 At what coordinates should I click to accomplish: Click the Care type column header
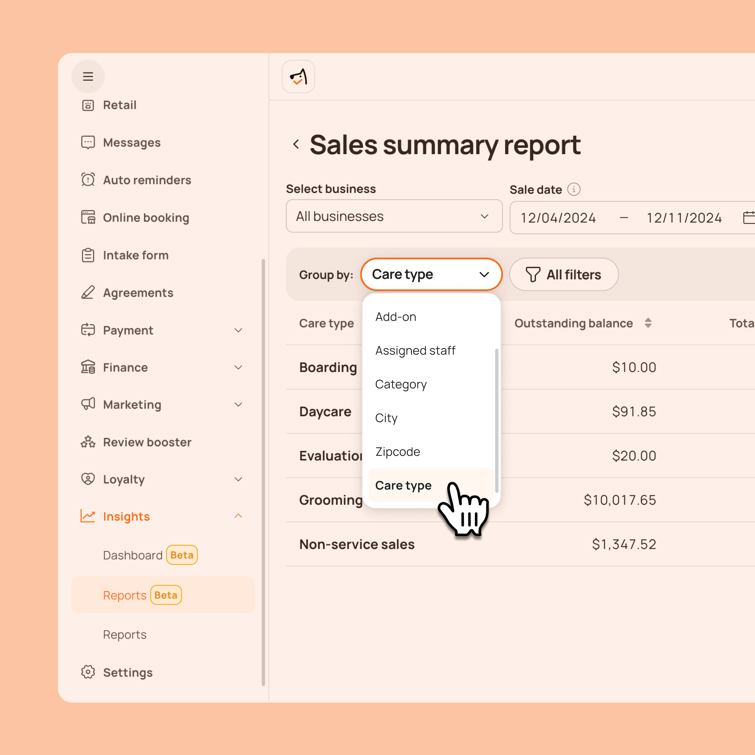[326, 323]
